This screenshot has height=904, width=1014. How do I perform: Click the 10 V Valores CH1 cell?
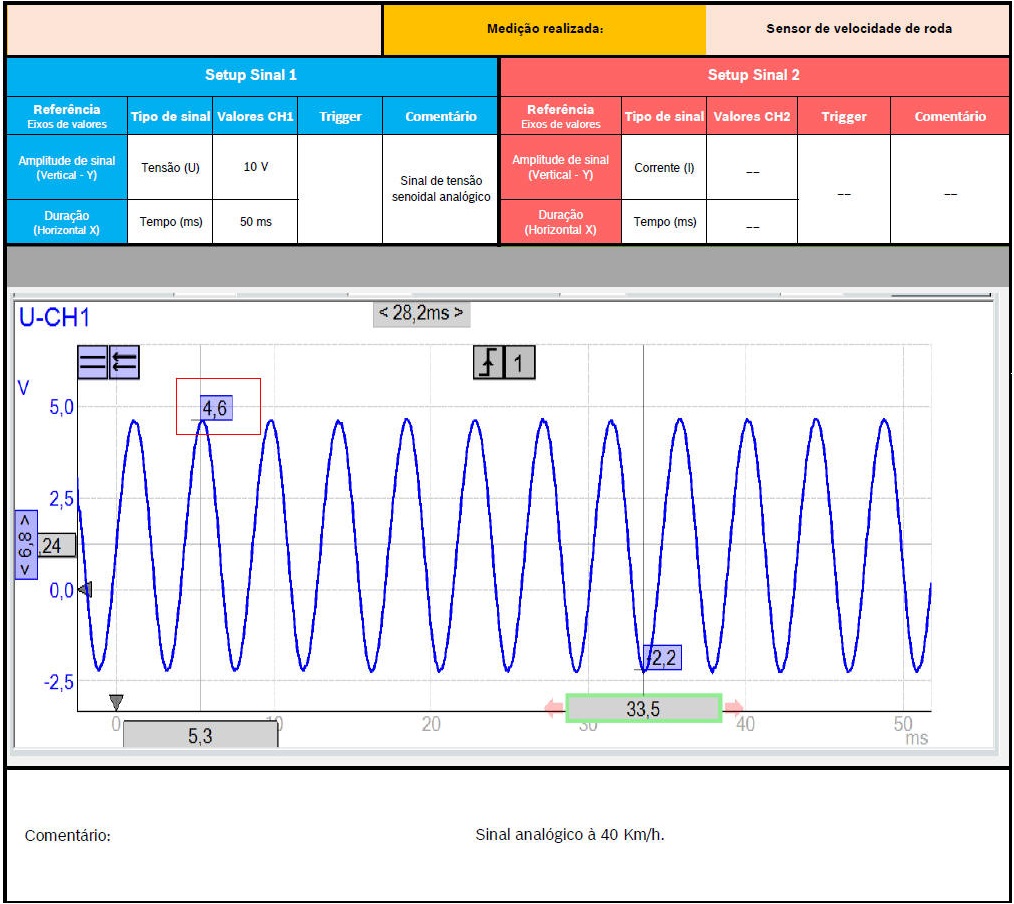pos(255,167)
